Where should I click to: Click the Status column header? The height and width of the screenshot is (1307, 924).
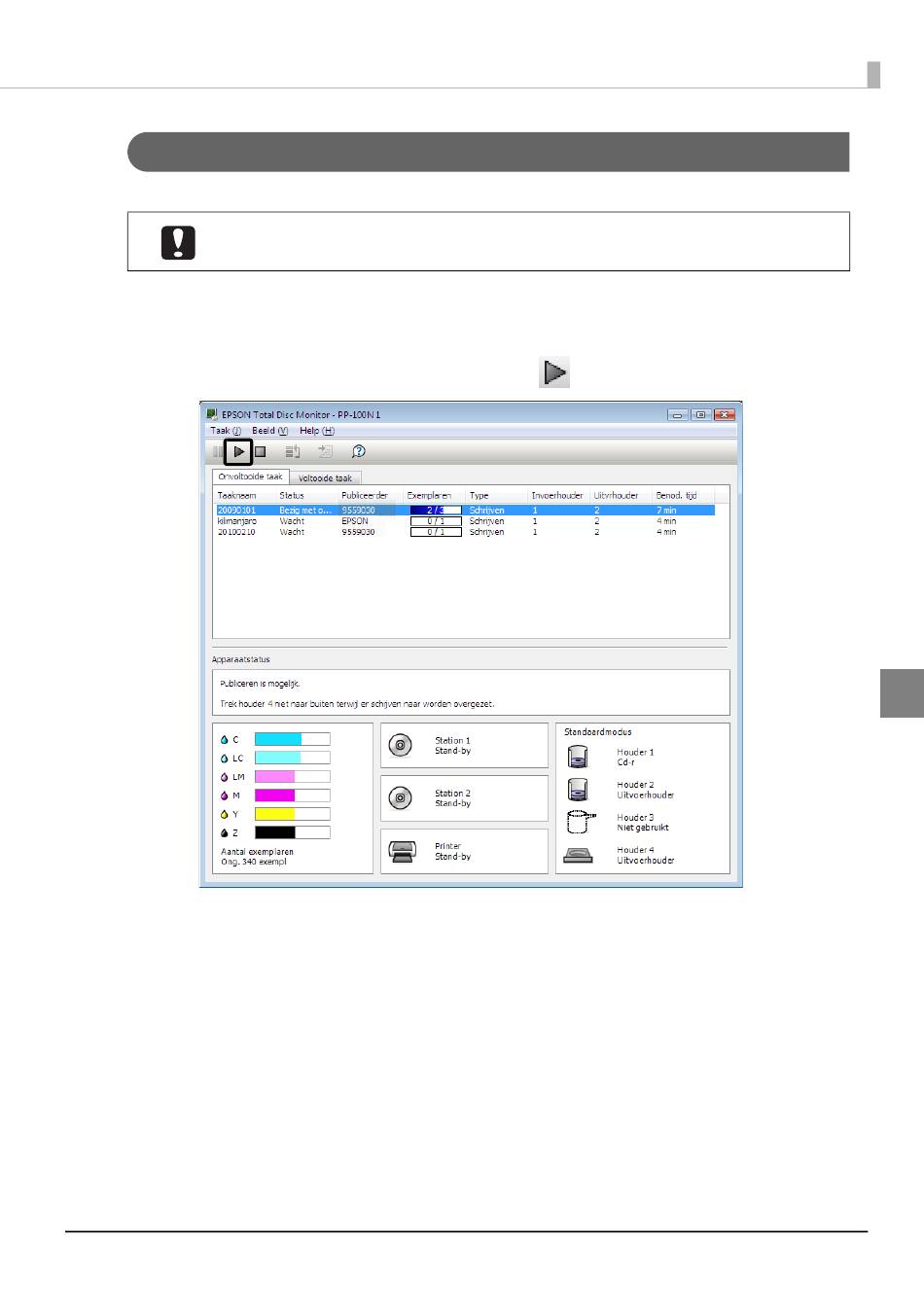click(x=306, y=496)
